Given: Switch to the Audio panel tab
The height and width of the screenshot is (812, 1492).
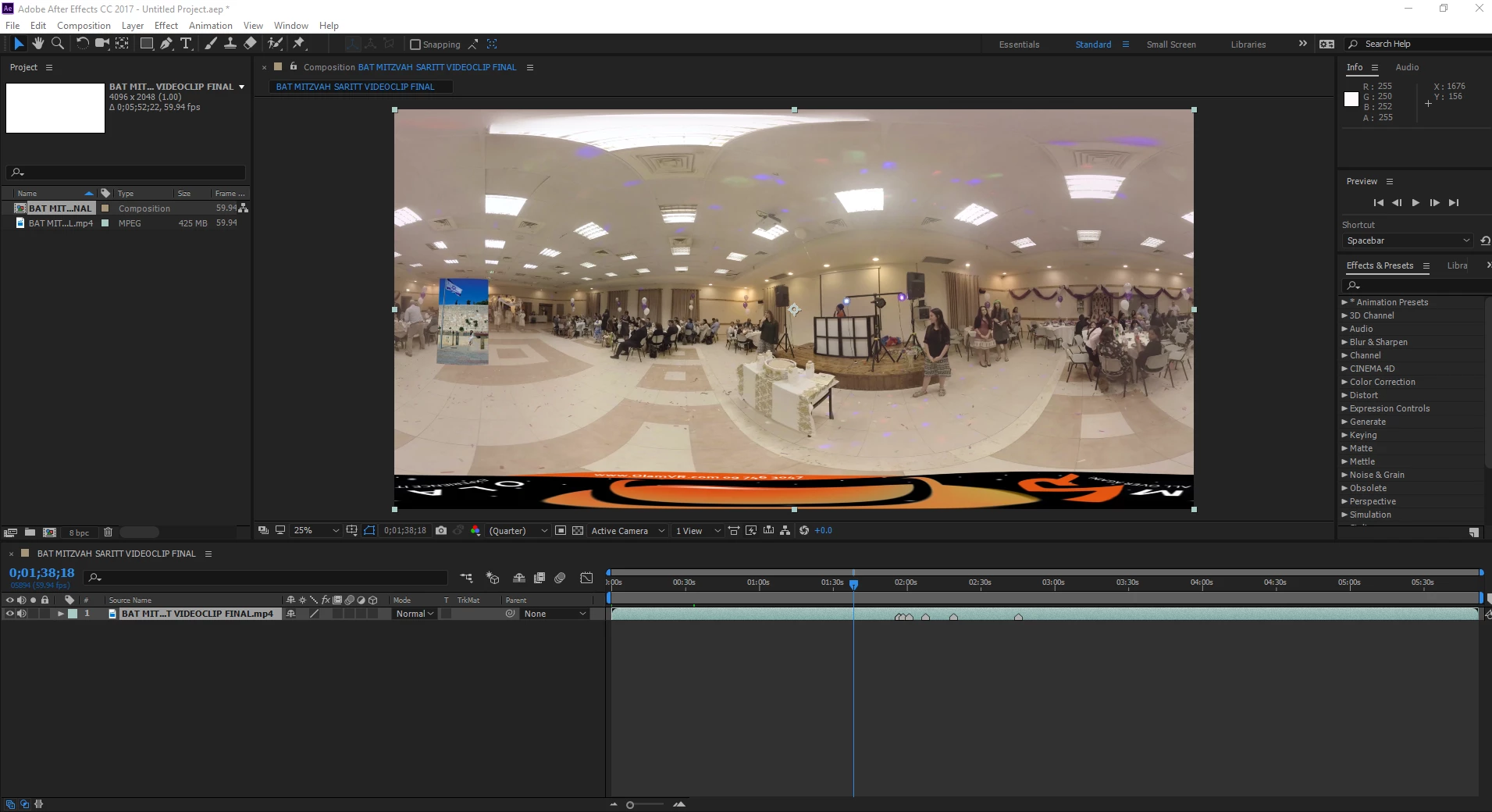Looking at the screenshot, I should click(x=1407, y=67).
